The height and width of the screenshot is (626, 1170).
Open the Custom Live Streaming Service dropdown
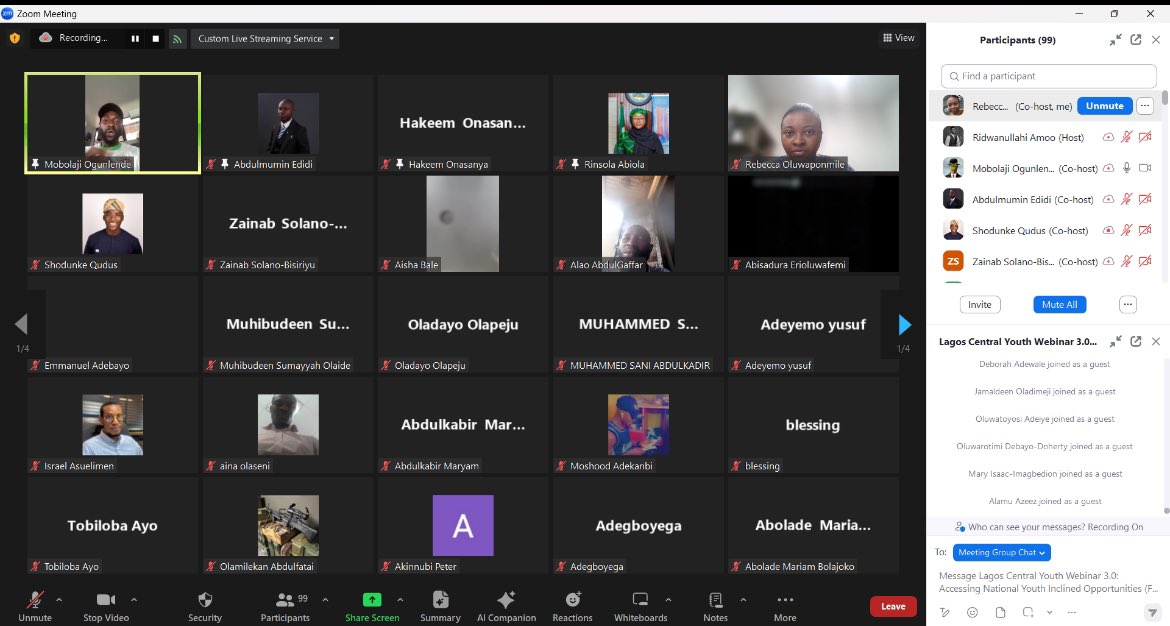coord(266,38)
